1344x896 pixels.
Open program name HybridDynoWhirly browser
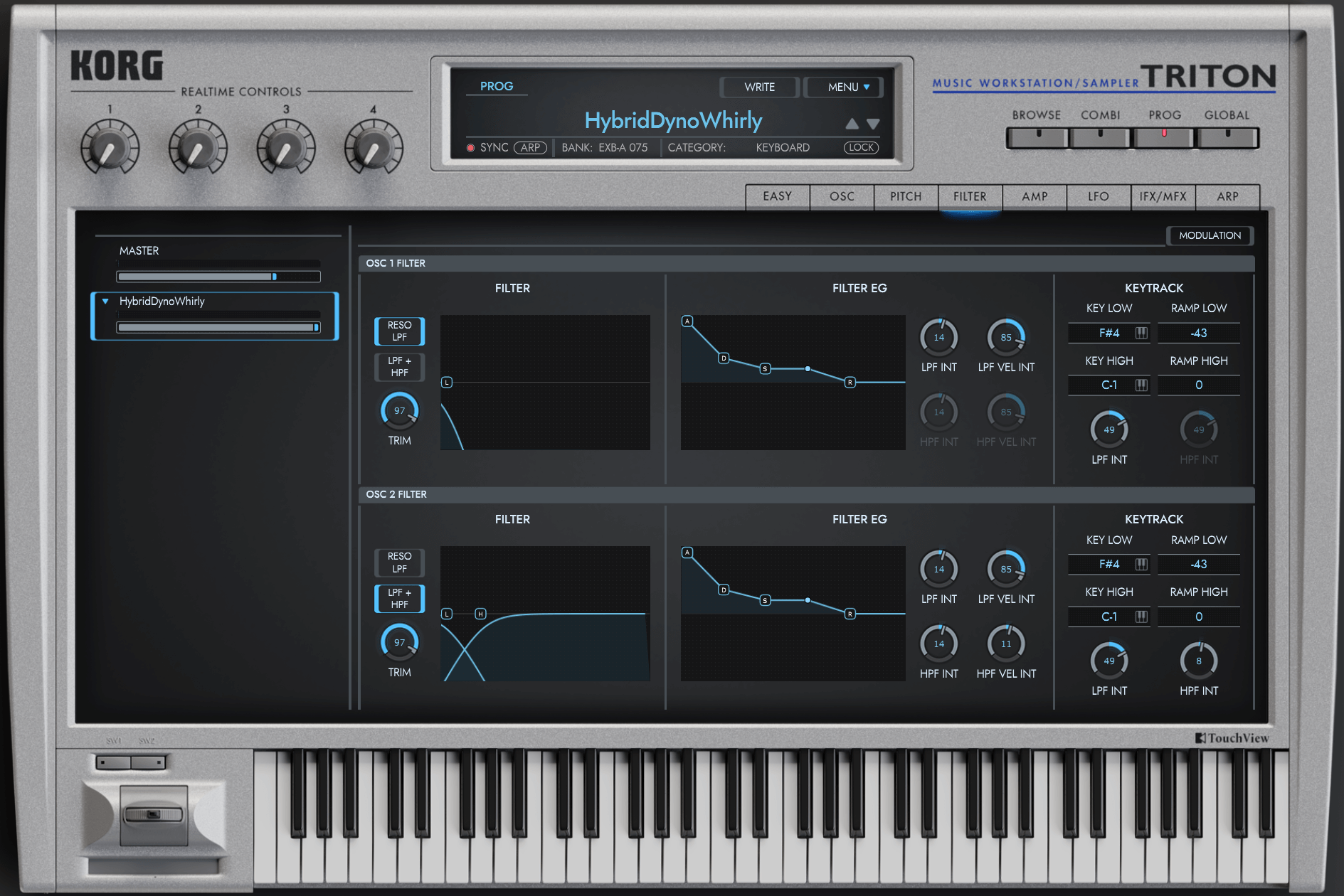(673, 120)
